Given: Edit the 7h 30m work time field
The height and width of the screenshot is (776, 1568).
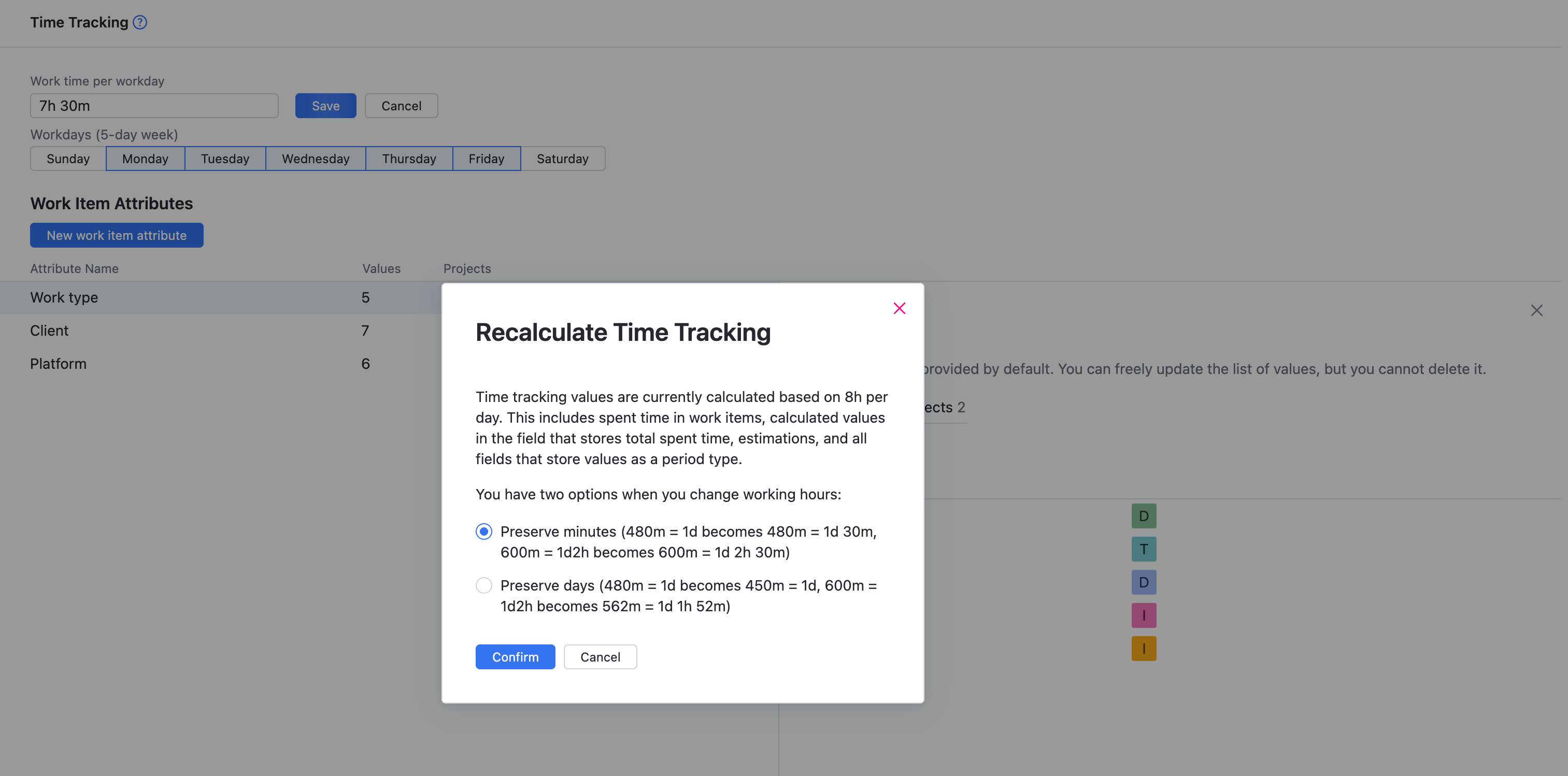Looking at the screenshot, I should click(x=154, y=105).
